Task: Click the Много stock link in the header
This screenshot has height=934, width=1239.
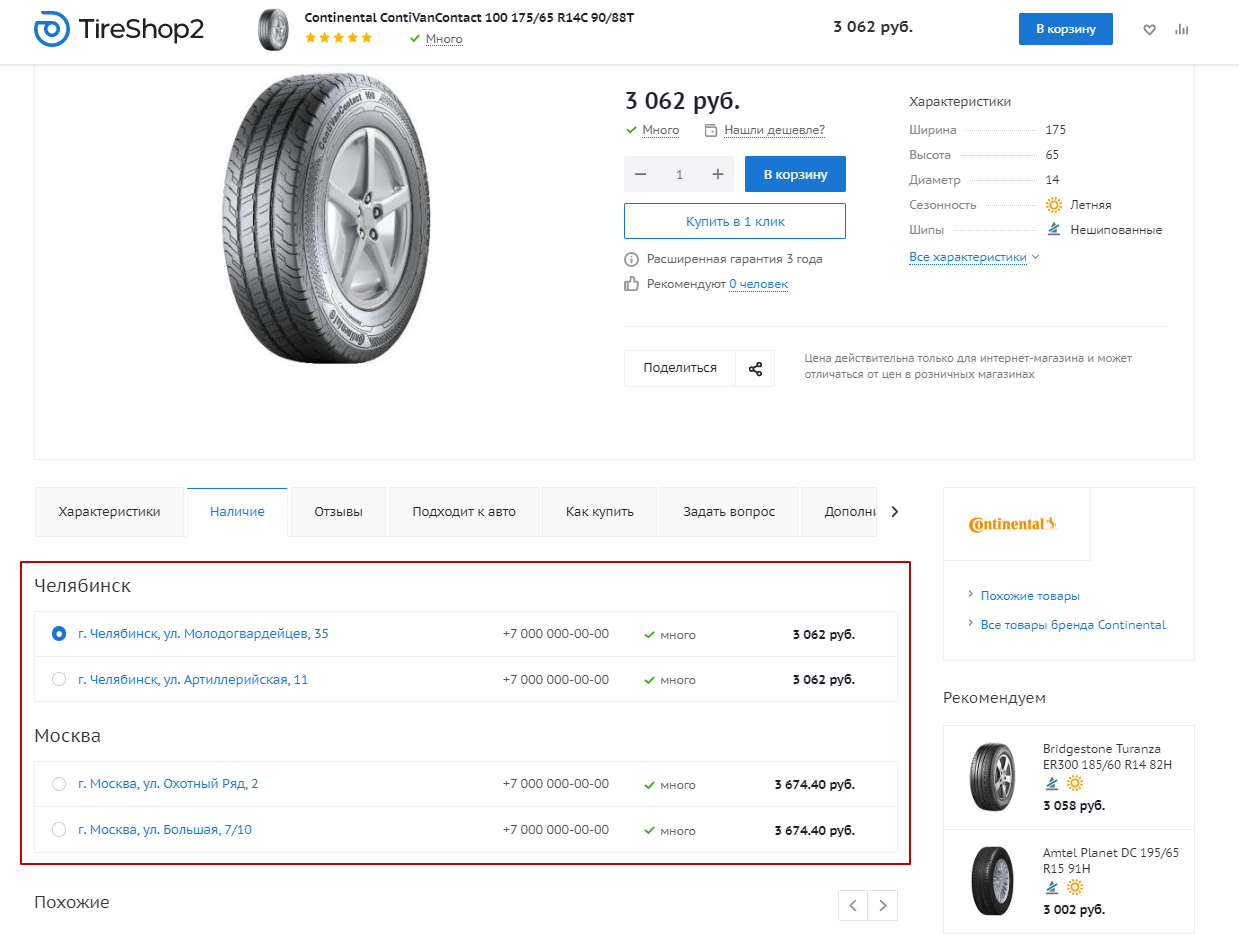Action: (x=444, y=39)
